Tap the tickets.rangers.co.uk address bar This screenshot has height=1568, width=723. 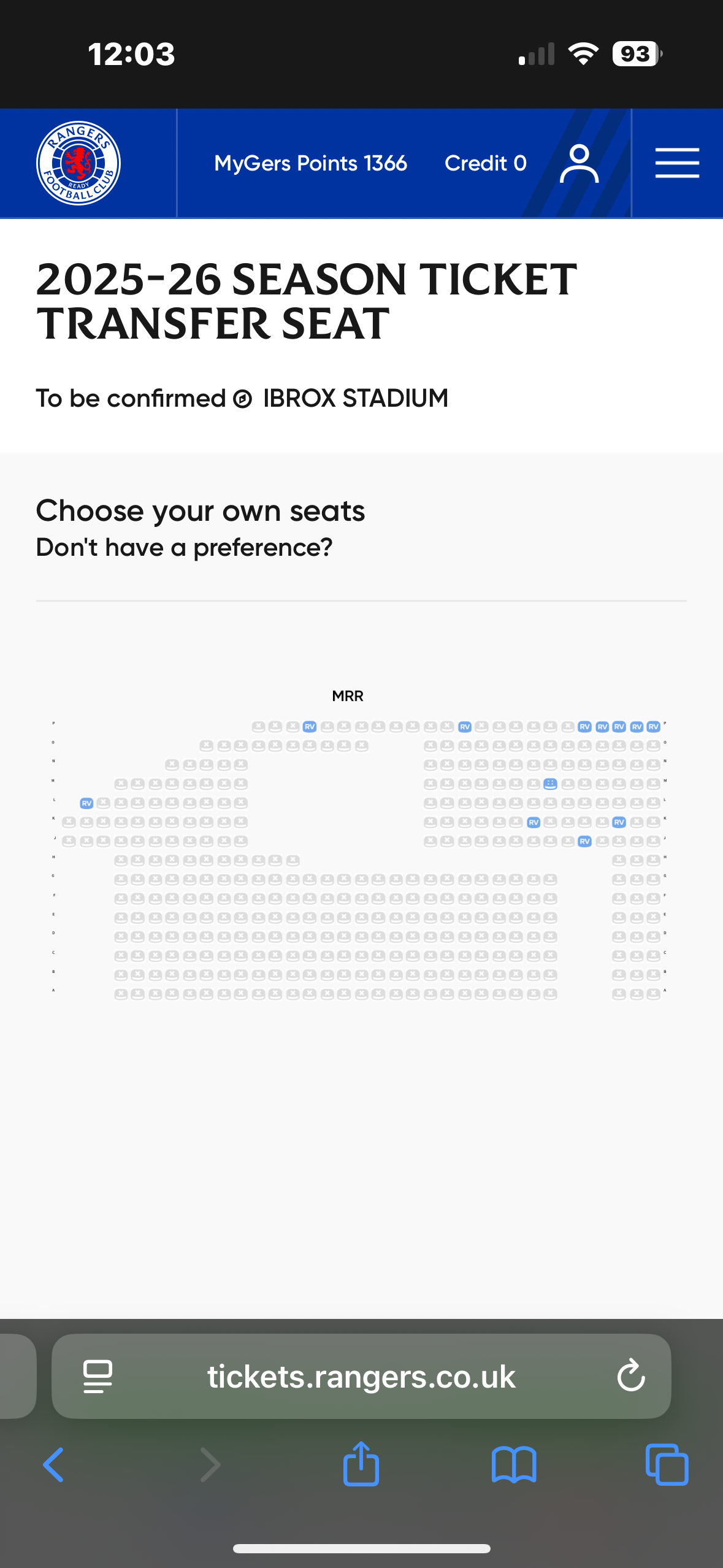pos(361,1376)
